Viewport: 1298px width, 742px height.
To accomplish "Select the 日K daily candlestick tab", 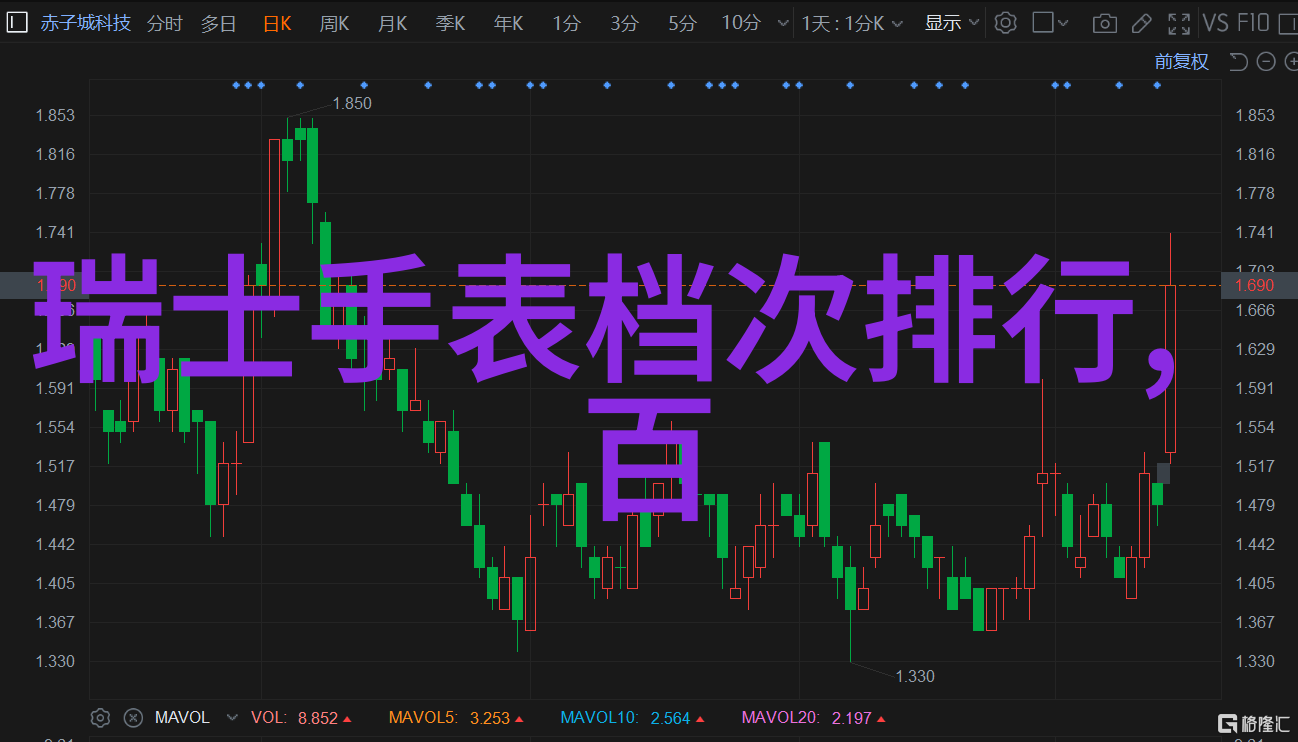I will (x=277, y=23).
